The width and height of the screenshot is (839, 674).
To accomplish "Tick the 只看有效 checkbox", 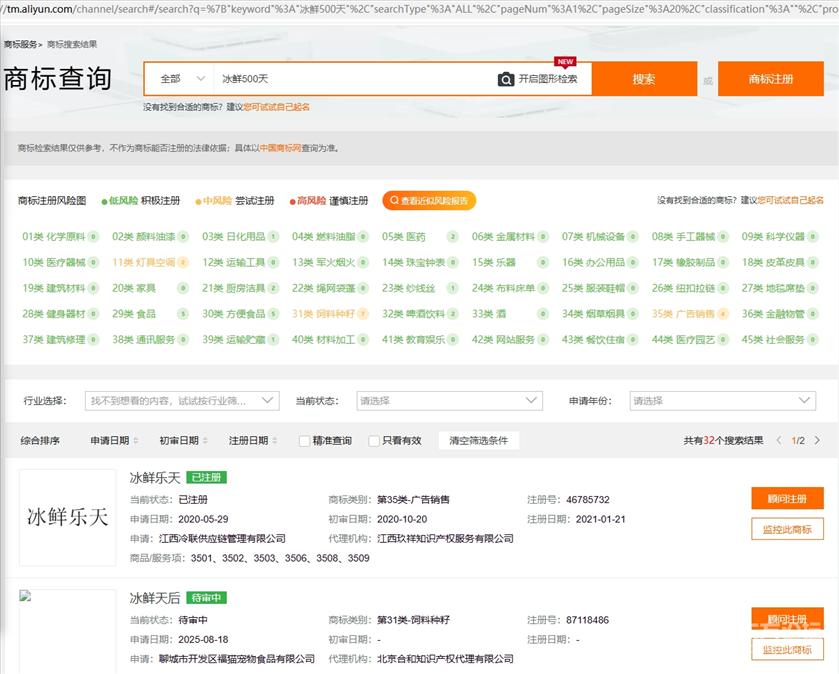I will point(374,441).
